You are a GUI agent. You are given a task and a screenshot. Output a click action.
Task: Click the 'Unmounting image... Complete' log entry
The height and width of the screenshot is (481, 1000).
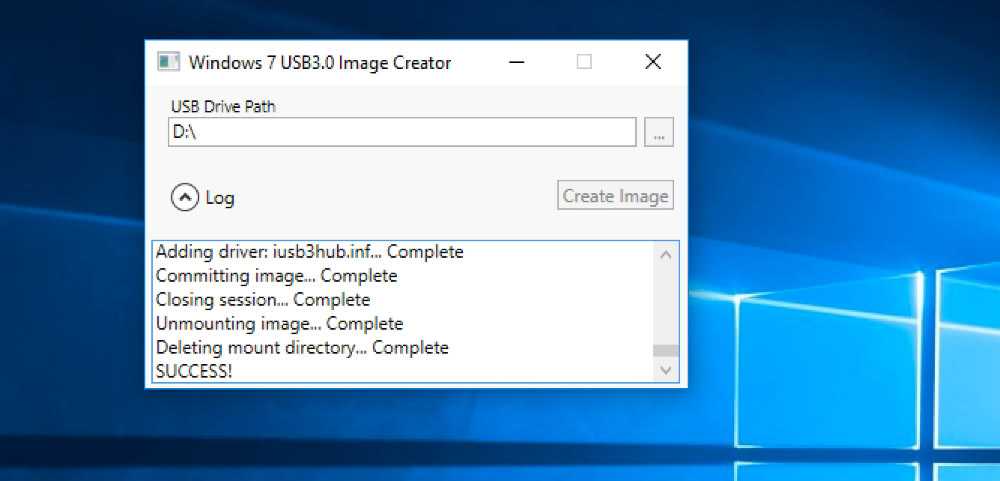click(279, 324)
